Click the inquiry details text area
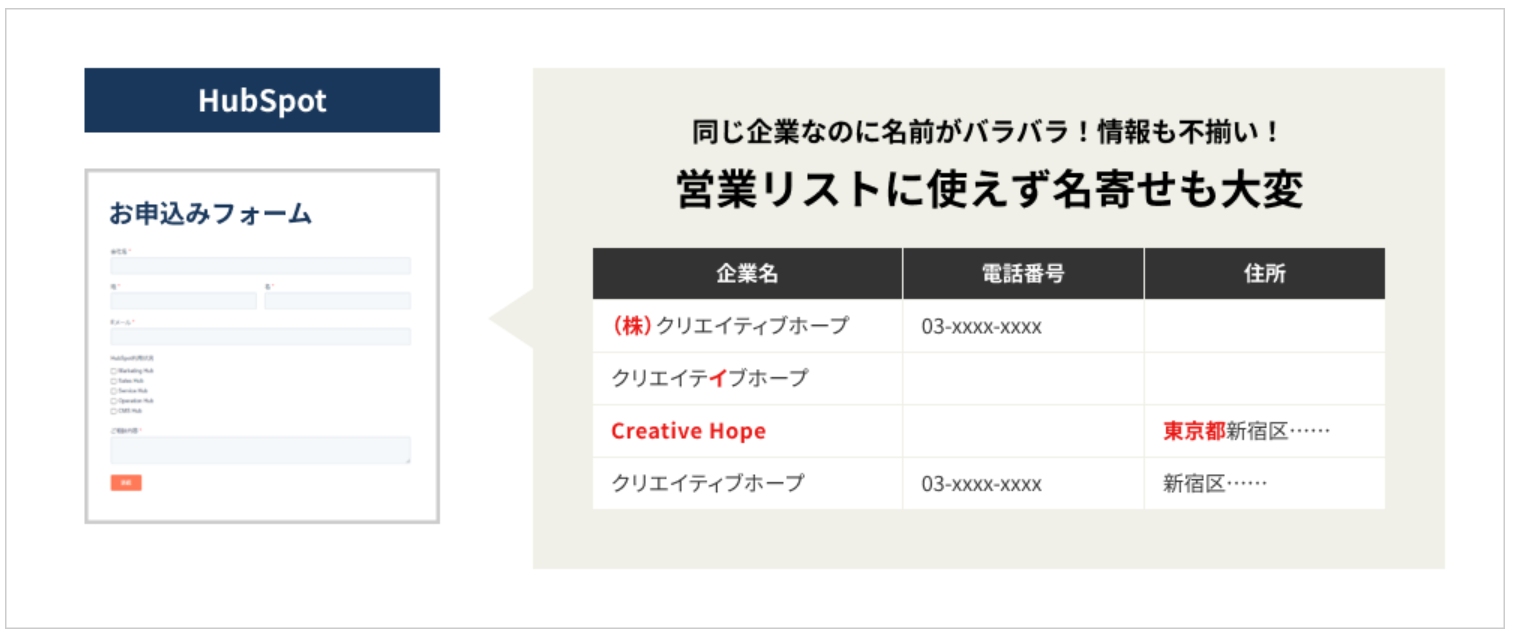This screenshot has height=644, width=1517. tap(260, 450)
